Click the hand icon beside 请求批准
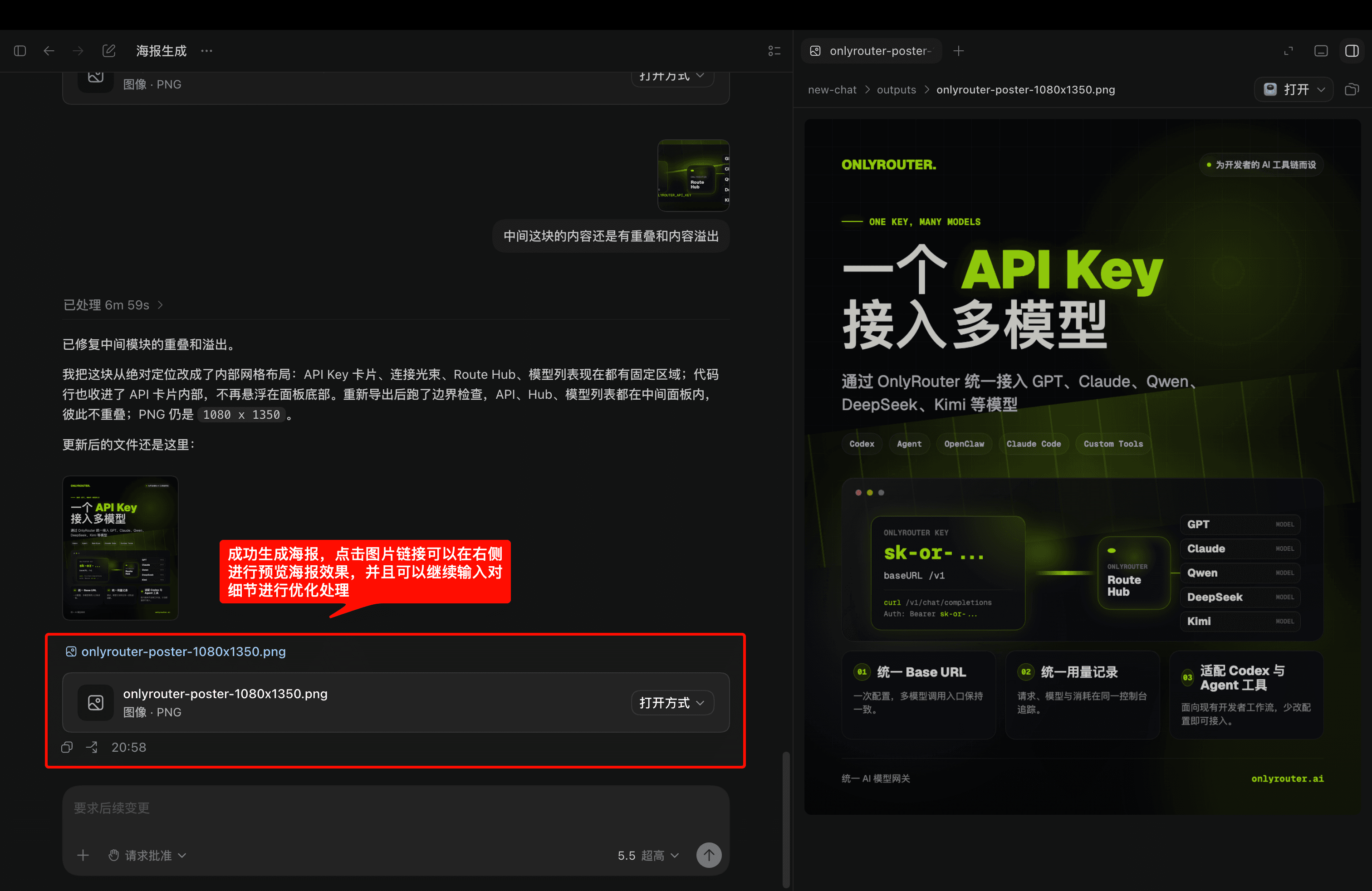Image resolution: width=1372 pixels, height=891 pixels. click(x=113, y=855)
